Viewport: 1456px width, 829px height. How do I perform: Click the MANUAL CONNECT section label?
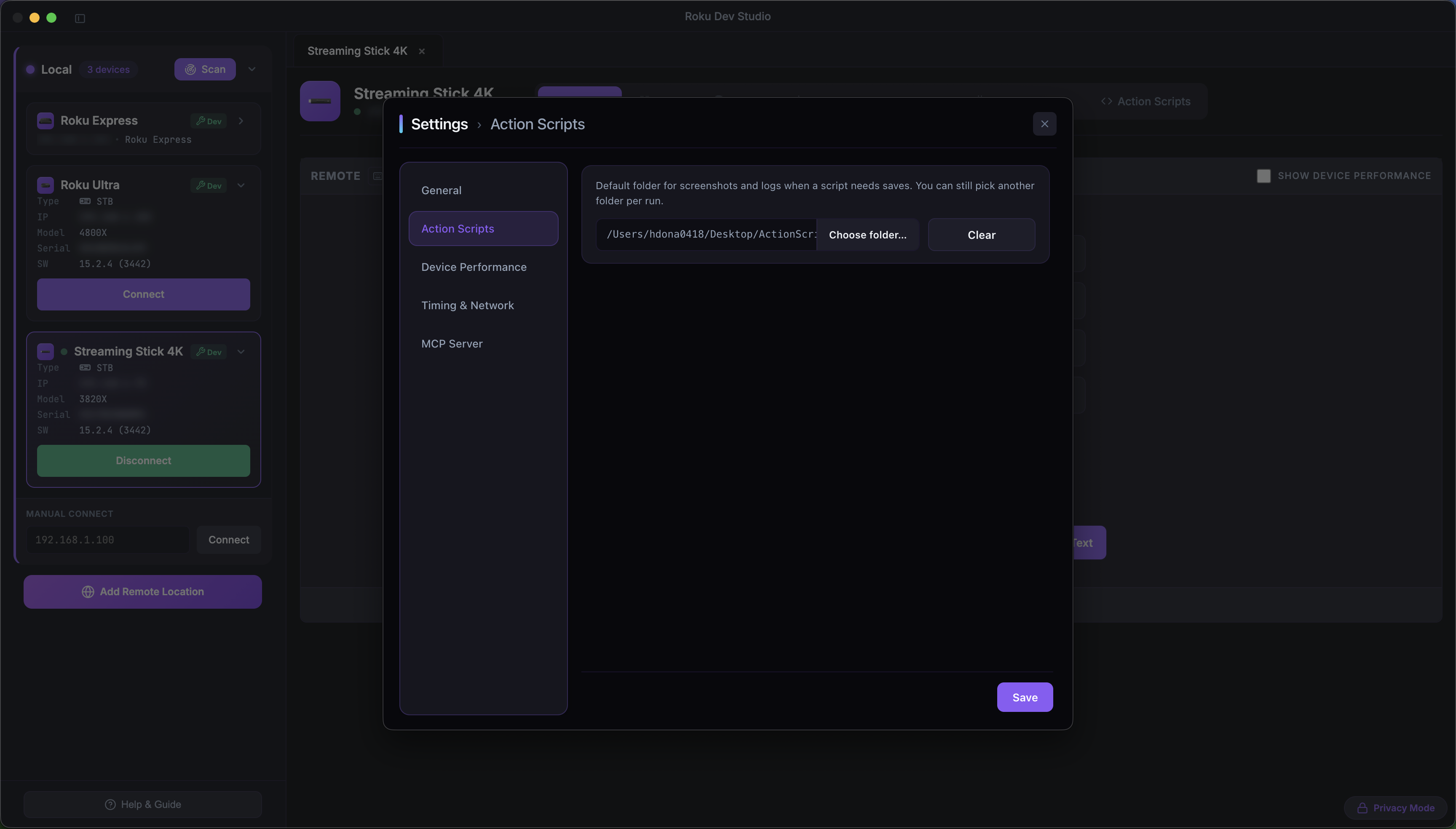click(x=70, y=513)
